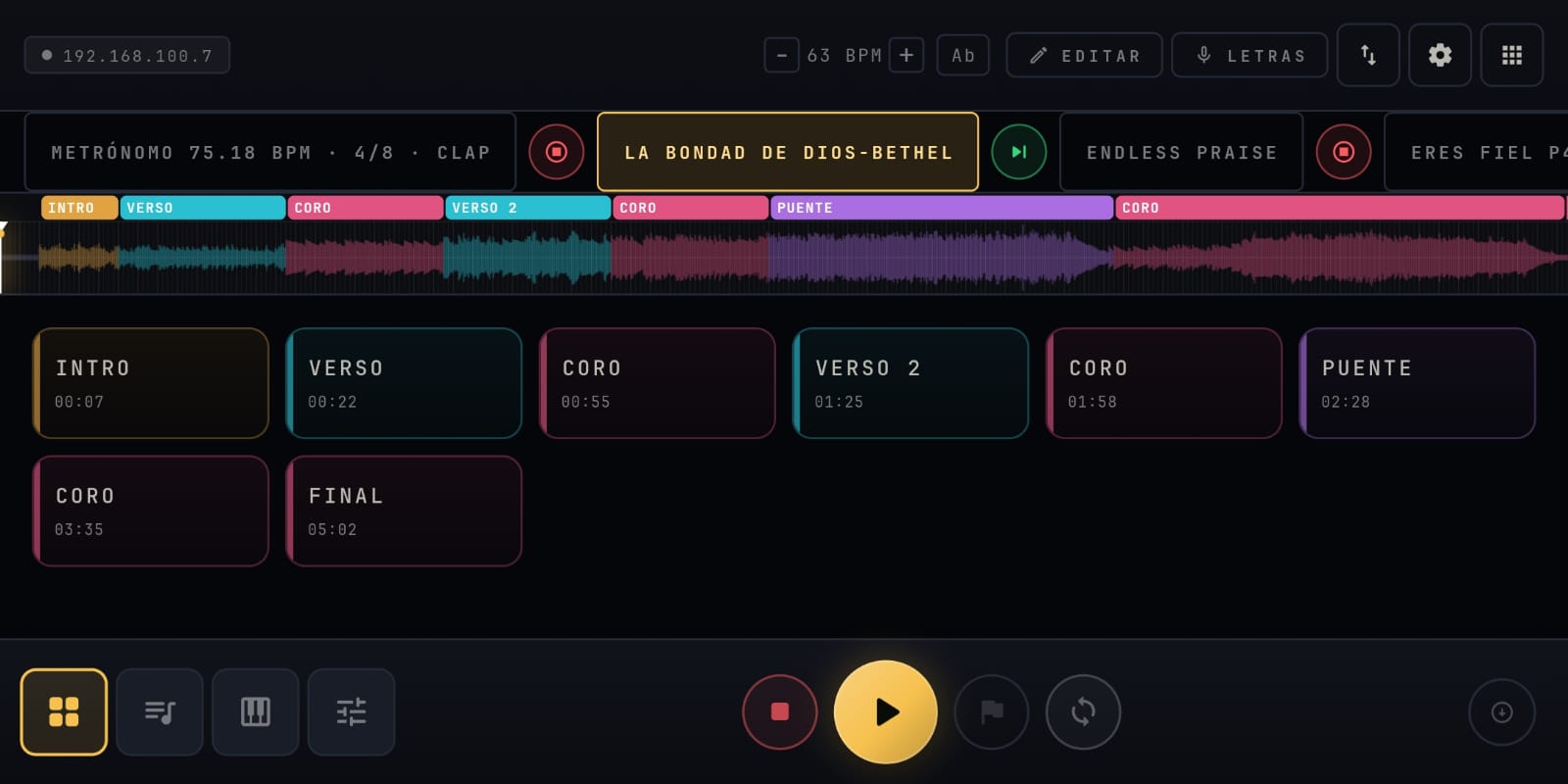Switch to the piano keys view
1568x784 pixels.
click(256, 711)
